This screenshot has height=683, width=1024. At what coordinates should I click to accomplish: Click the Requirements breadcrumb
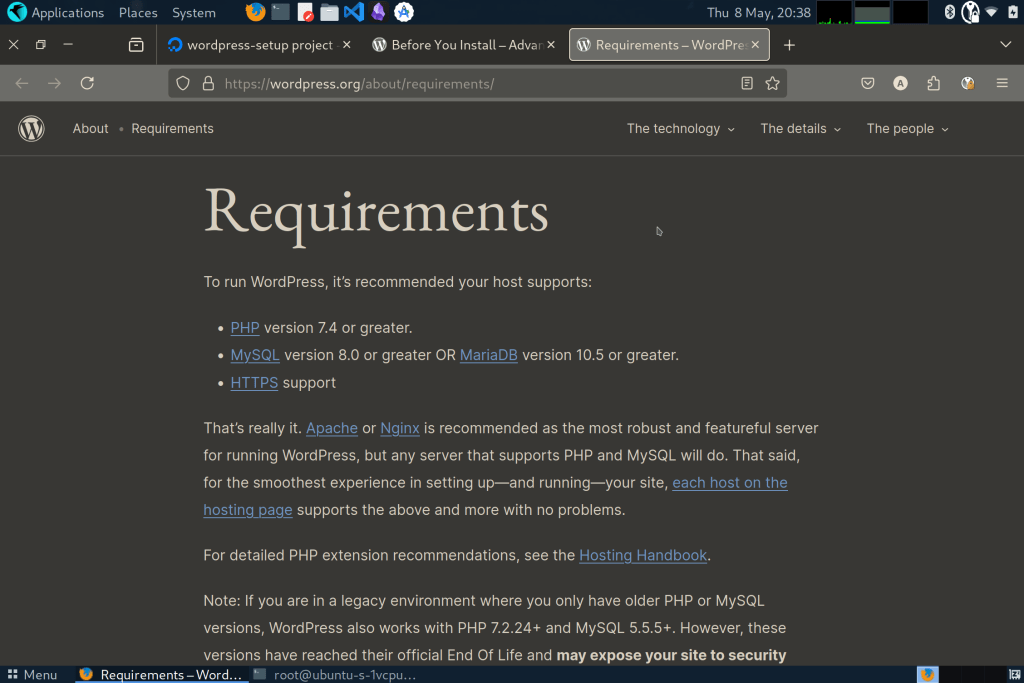pos(172,129)
